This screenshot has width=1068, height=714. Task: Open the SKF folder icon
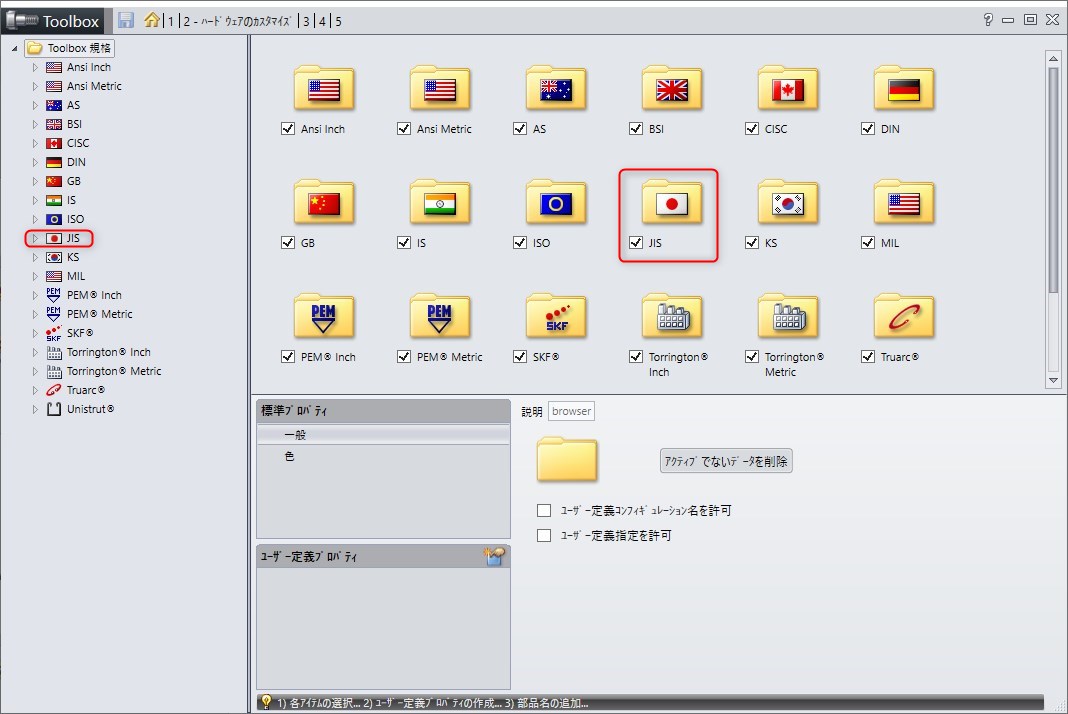click(x=556, y=318)
